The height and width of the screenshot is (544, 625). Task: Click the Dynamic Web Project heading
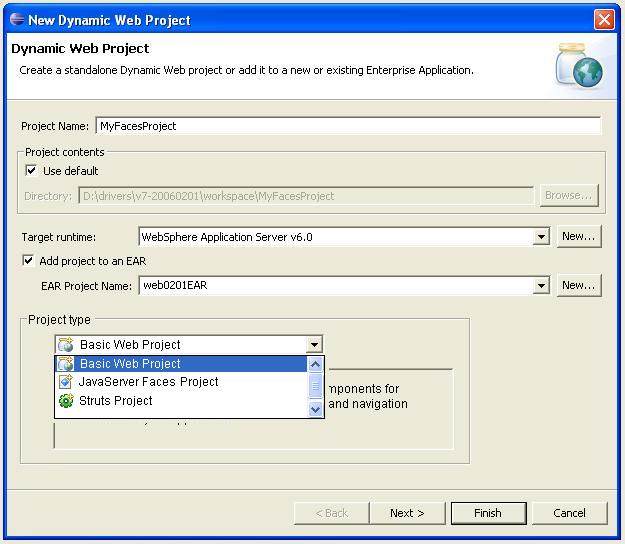80,49
